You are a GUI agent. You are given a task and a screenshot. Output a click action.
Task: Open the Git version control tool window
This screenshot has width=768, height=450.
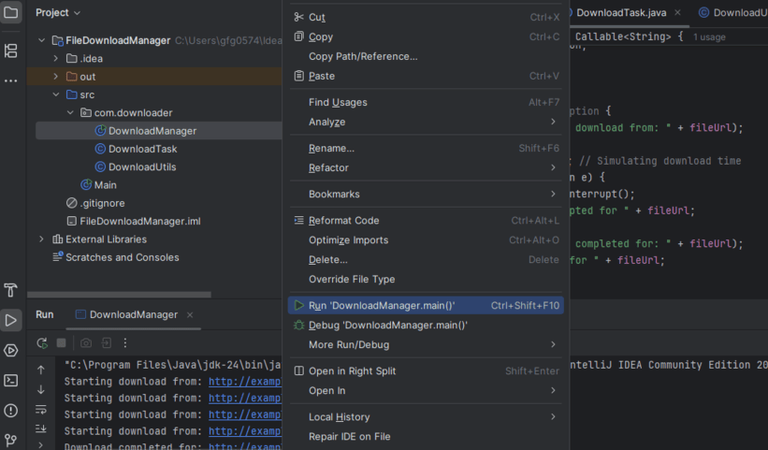tap(11, 439)
